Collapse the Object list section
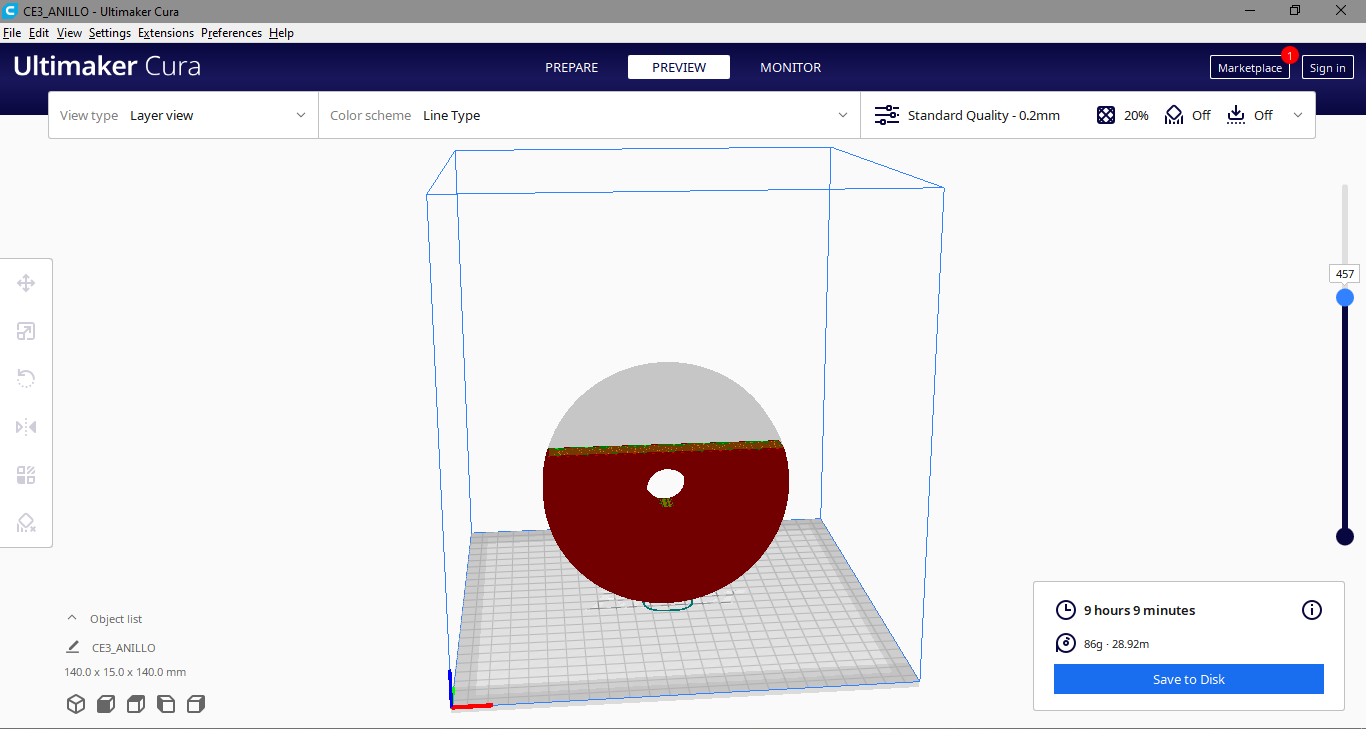Viewport: 1366px width, 729px height. click(x=72, y=618)
